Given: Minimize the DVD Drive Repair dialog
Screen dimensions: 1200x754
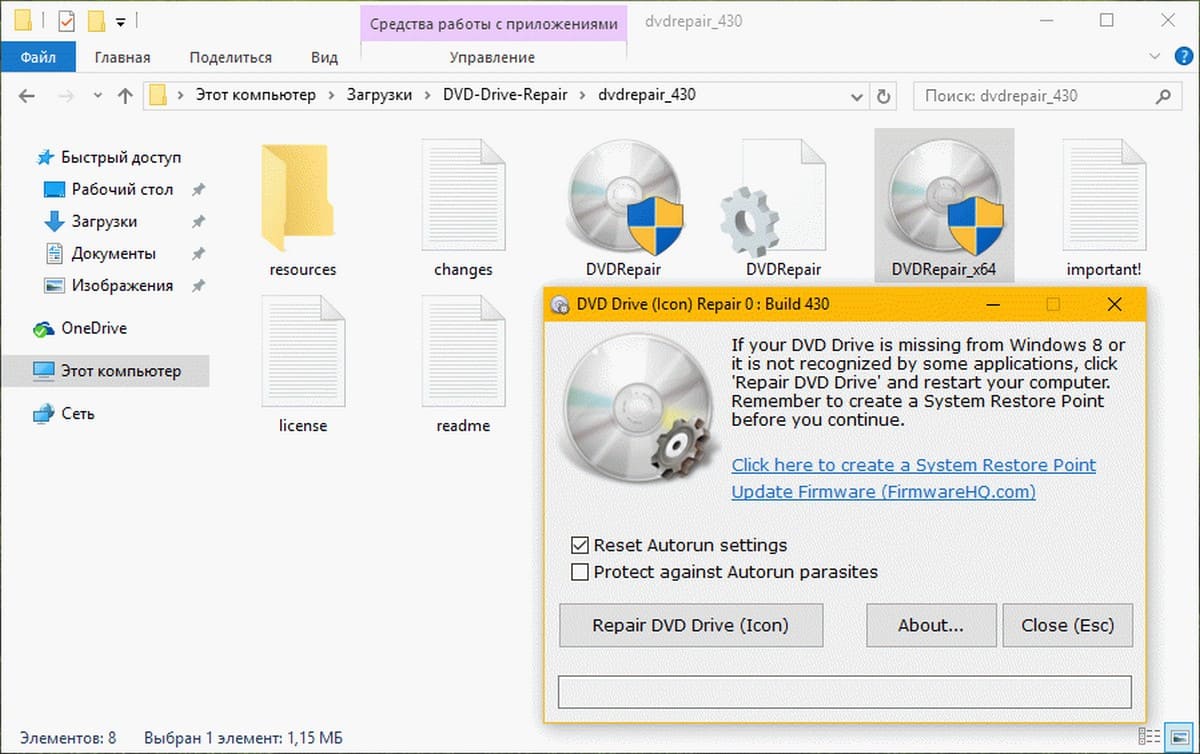Looking at the screenshot, I should (993, 304).
